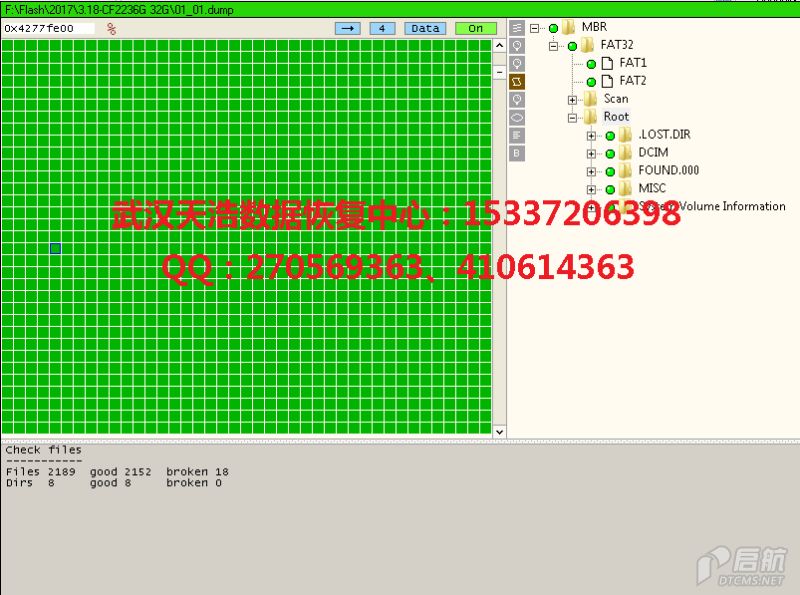Click the eye-shaped icon in vertical toolbar
Viewport: 800px width, 595px height.
pos(517,117)
